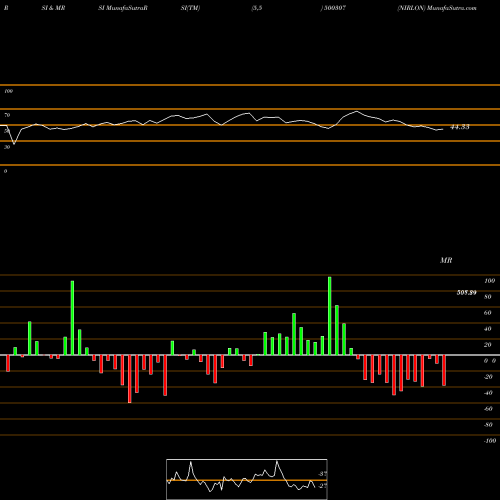Click the '(5,5' parameter text in header
The image size is (500, 500).
[257, 8]
